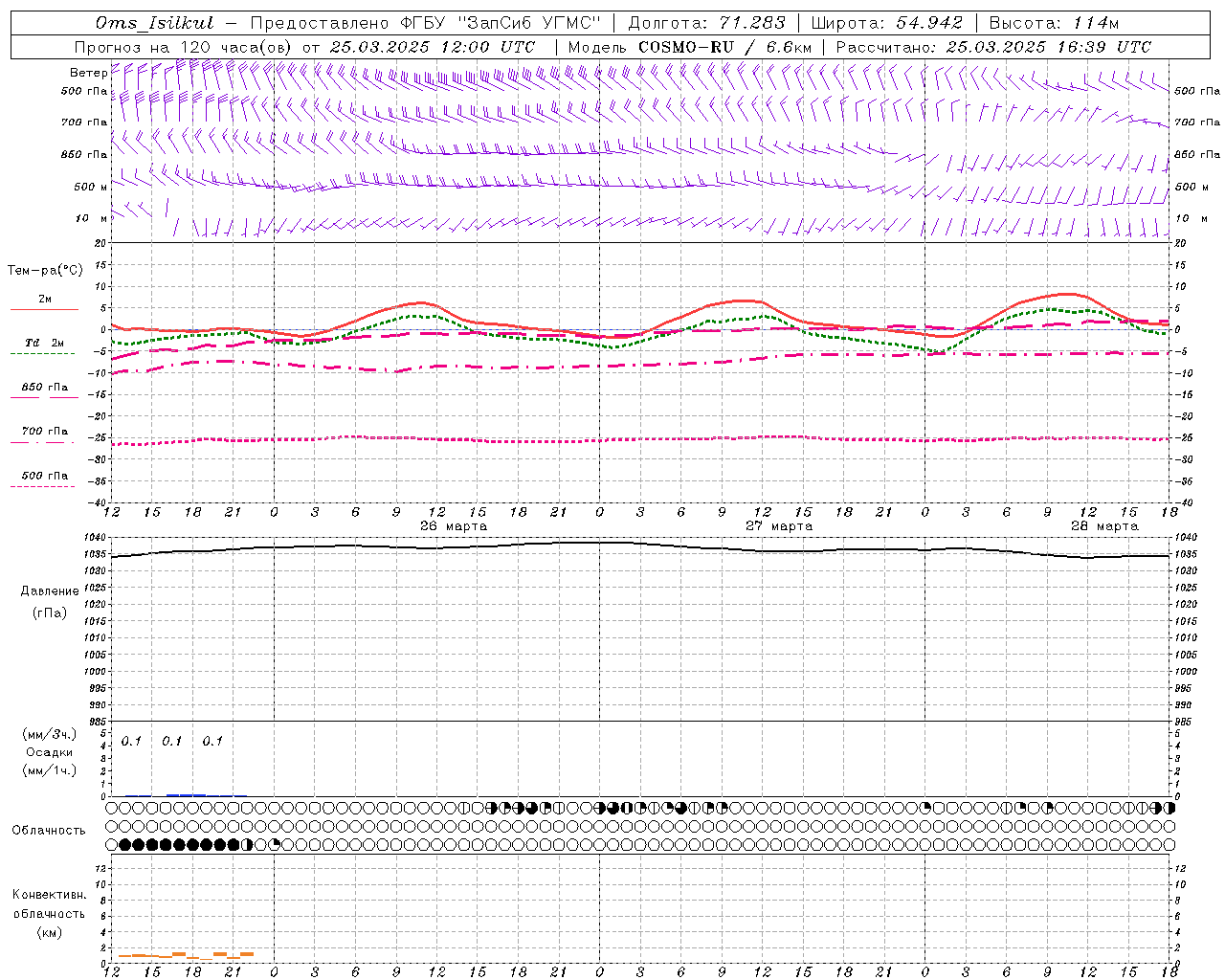Screen dimensions: 1225x980
Task: Click the model name COSMO-RU / 6.6км
Action: click(x=725, y=47)
